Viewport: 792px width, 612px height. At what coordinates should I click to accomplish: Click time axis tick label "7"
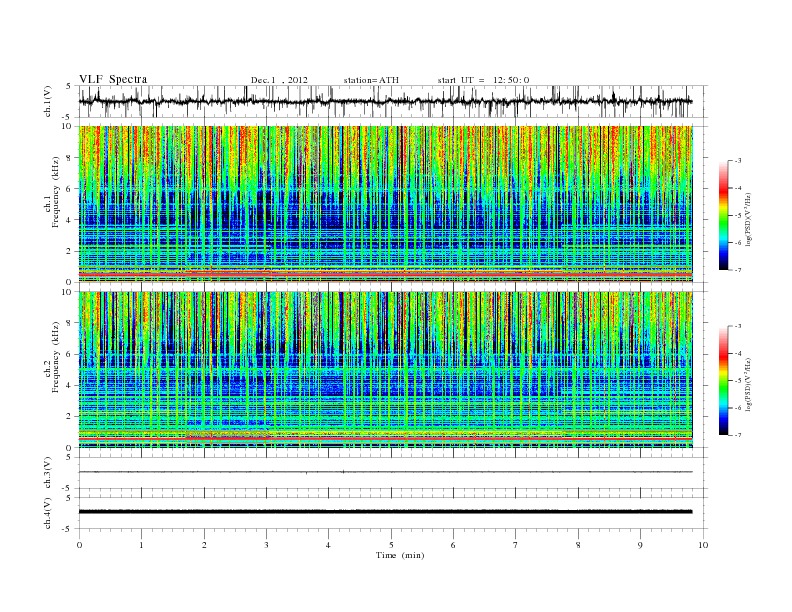click(x=516, y=545)
